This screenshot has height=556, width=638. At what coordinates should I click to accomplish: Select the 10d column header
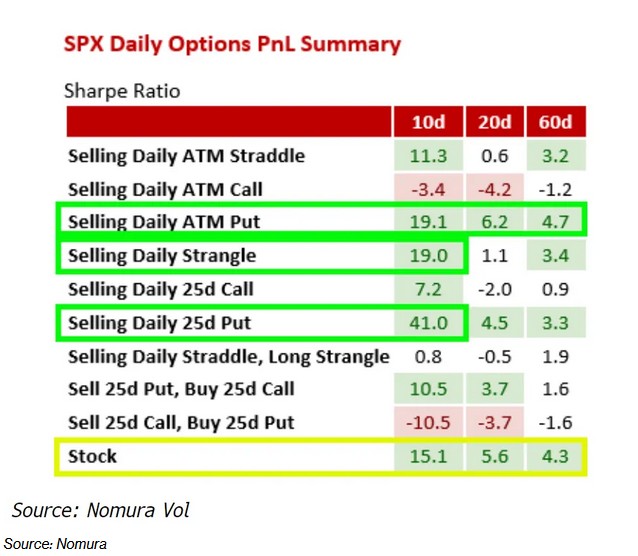(x=428, y=122)
